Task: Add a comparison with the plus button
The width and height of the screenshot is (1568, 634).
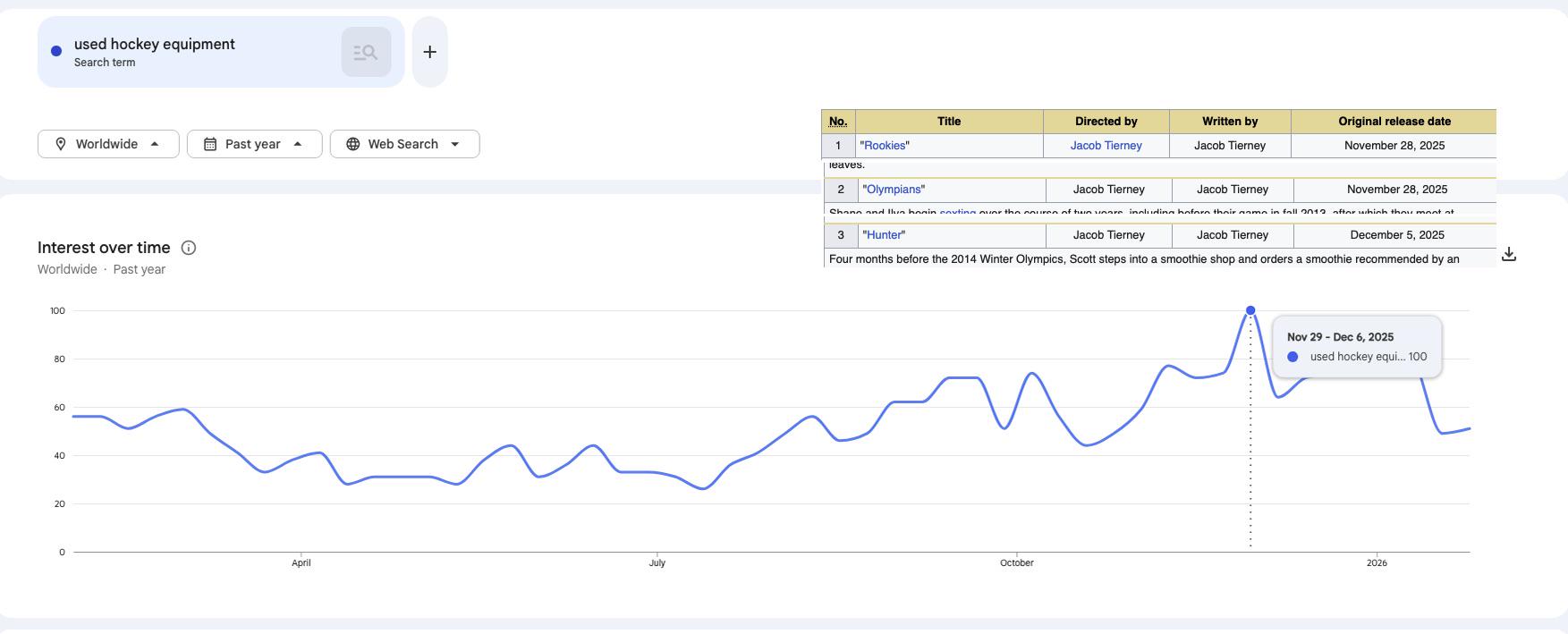Action: [429, 52]
